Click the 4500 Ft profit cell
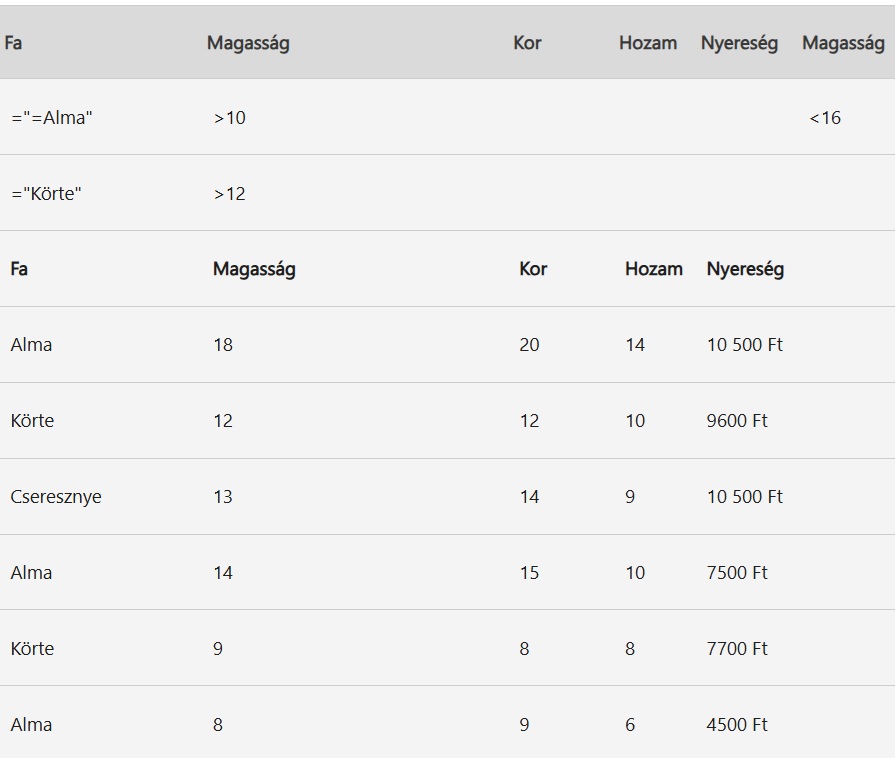The height and width of the screenshot is (758, 895). (x=737, y=725)
